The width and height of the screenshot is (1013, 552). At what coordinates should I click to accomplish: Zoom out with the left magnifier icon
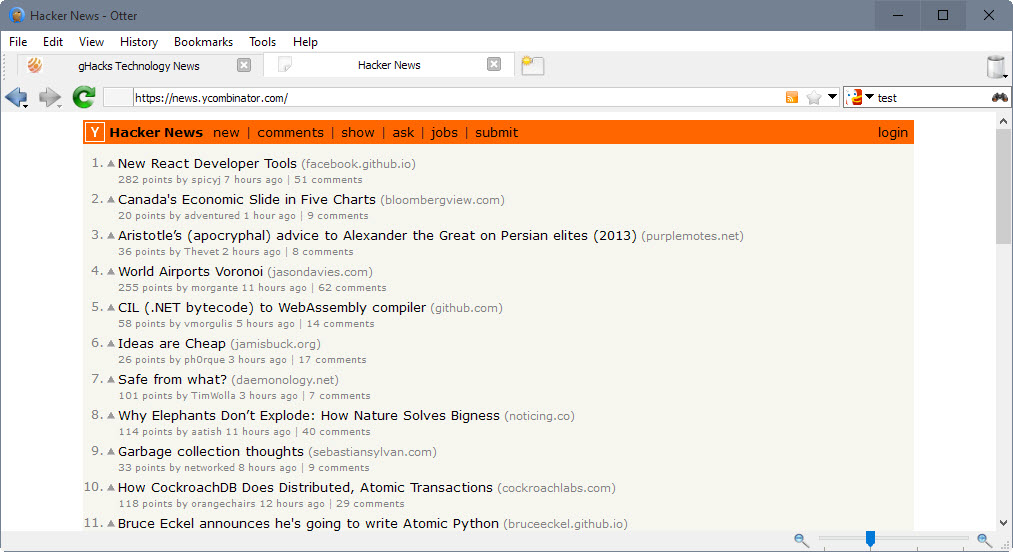(801, 540)
